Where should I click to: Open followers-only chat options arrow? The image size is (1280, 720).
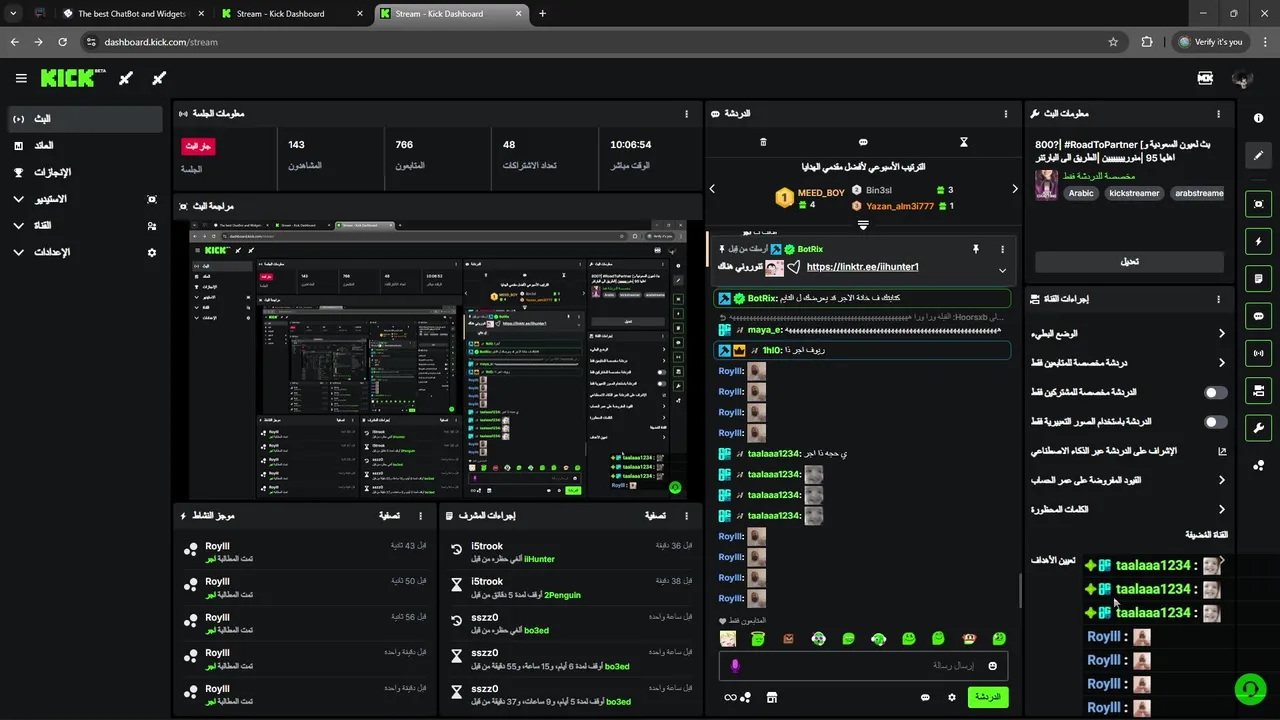1221,363
